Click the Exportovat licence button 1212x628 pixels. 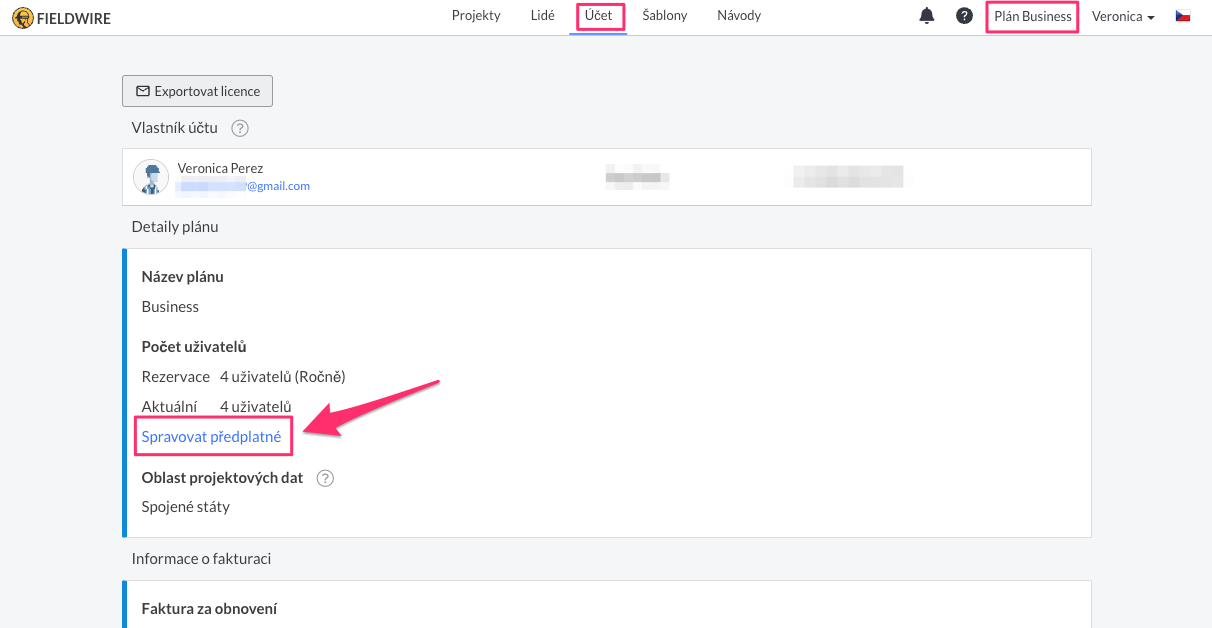point(197,91)
